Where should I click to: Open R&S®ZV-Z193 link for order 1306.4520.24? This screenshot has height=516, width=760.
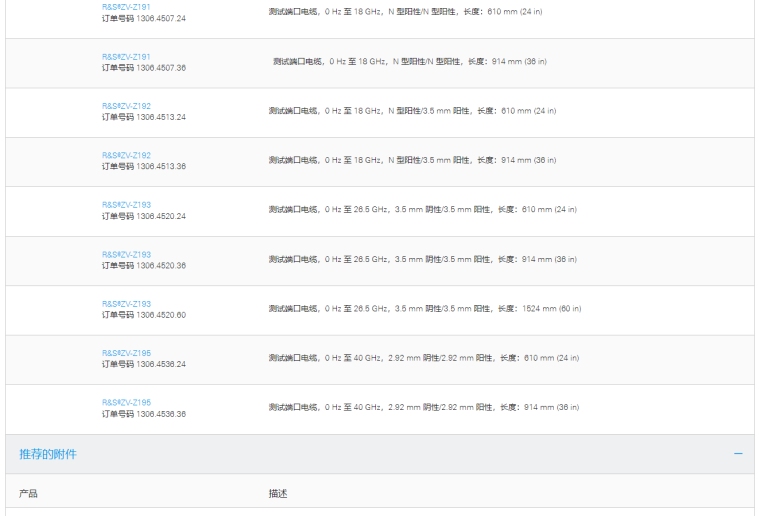pos(126,204)
